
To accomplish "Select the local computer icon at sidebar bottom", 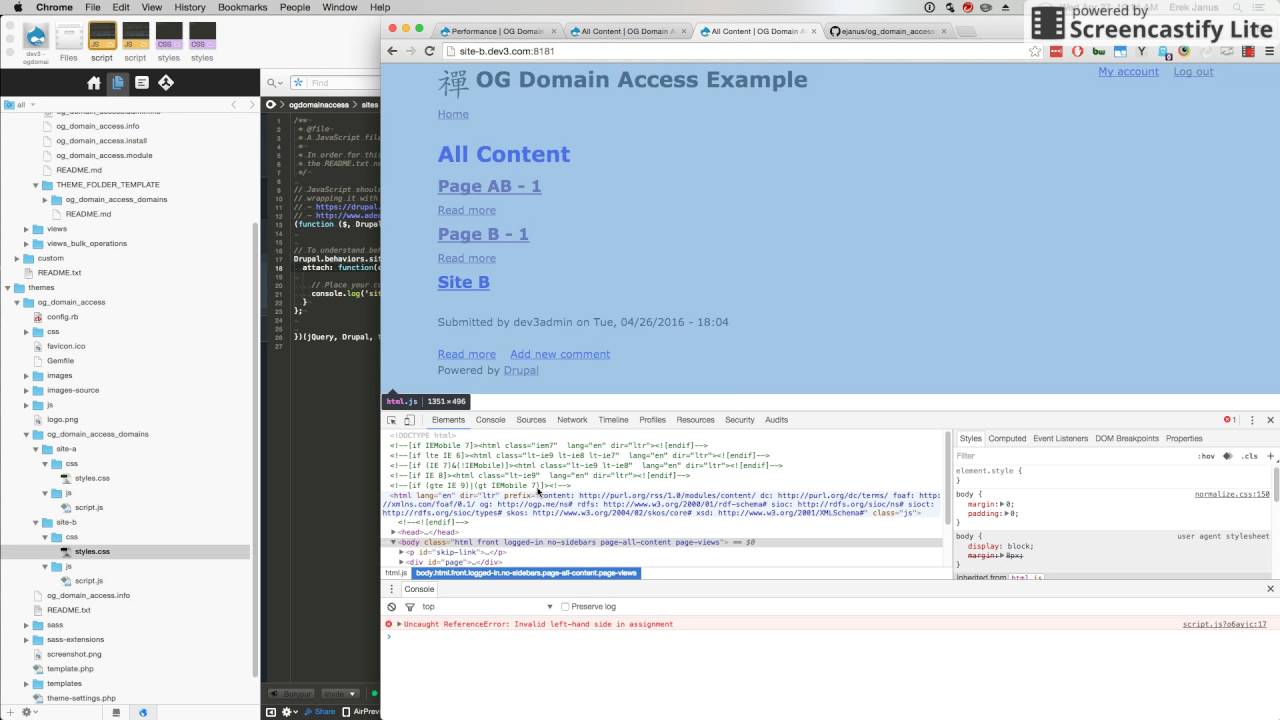I will 116,712.
